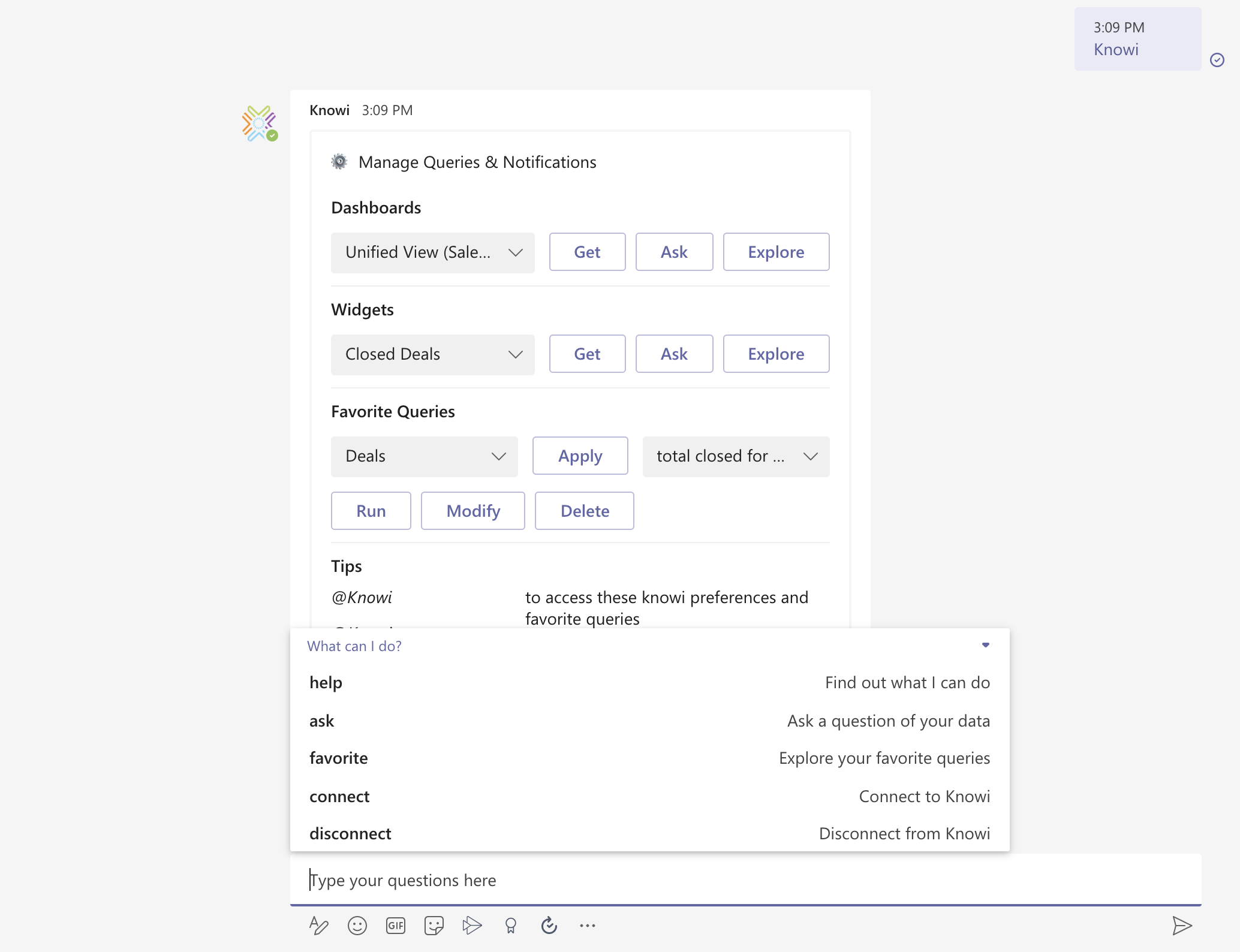
Task: Open the GIF picker
Action: click(x=396, y=926)
